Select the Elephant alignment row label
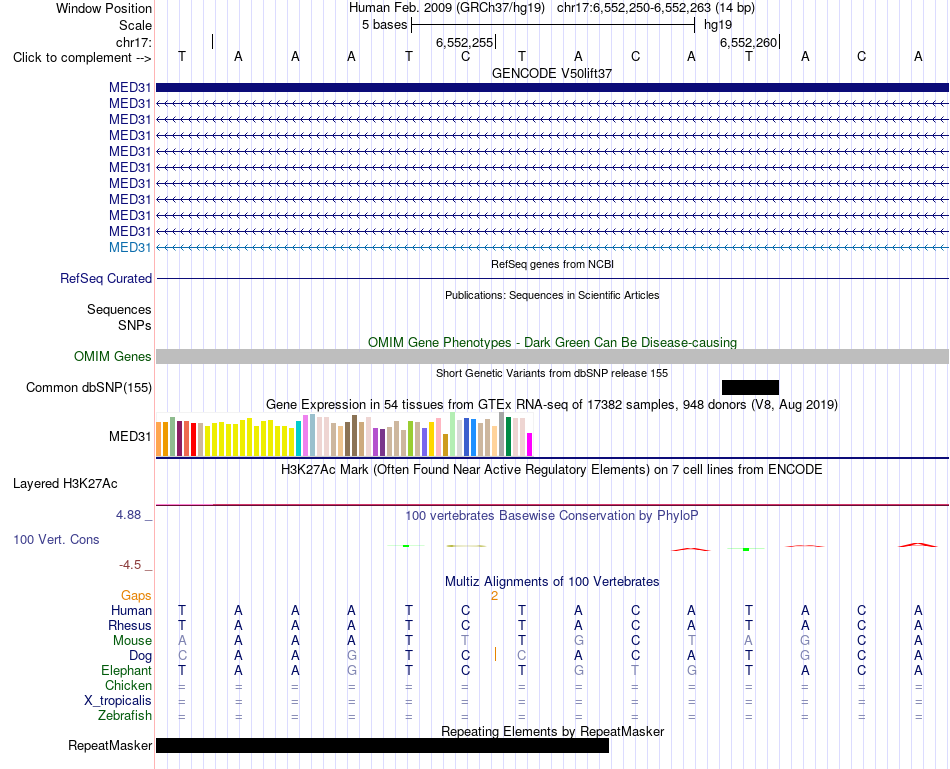950x769 pixels. click(x=126, y=671)
